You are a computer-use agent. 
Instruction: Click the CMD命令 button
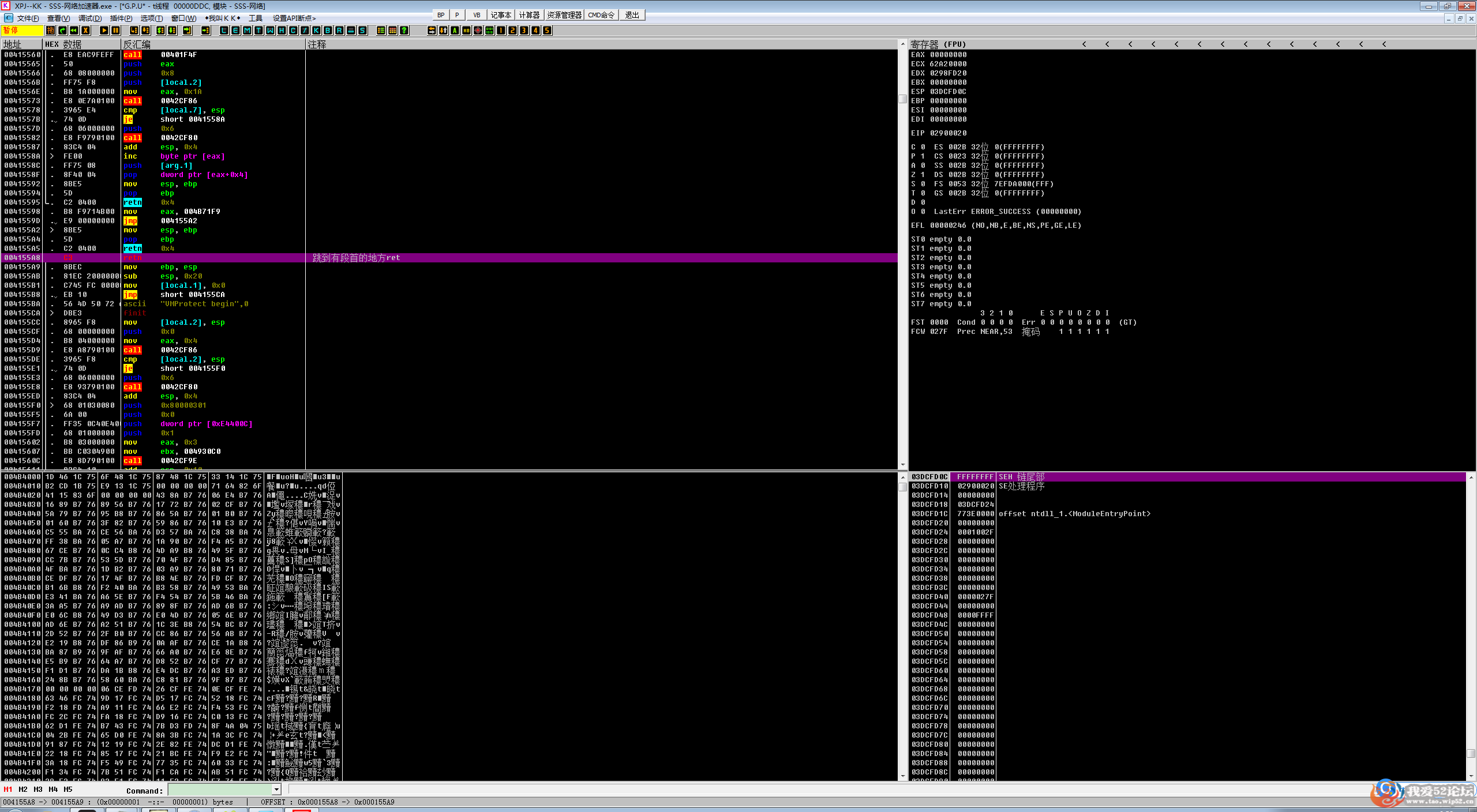(x=601, y=15)
